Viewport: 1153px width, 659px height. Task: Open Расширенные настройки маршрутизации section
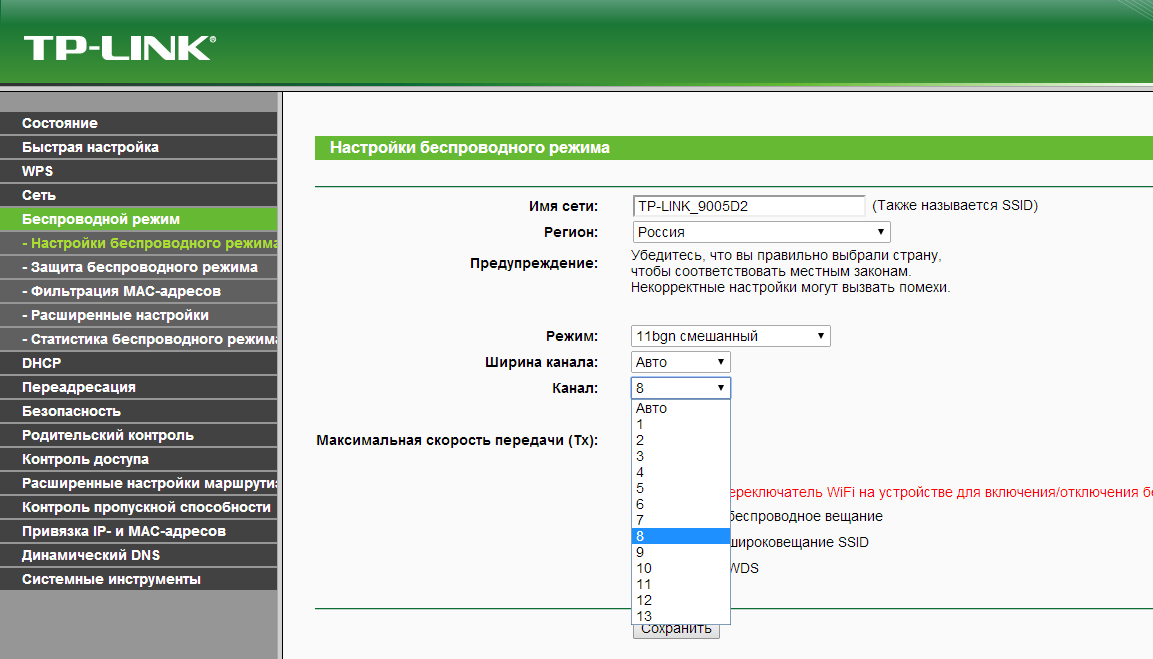click(138, 483)
